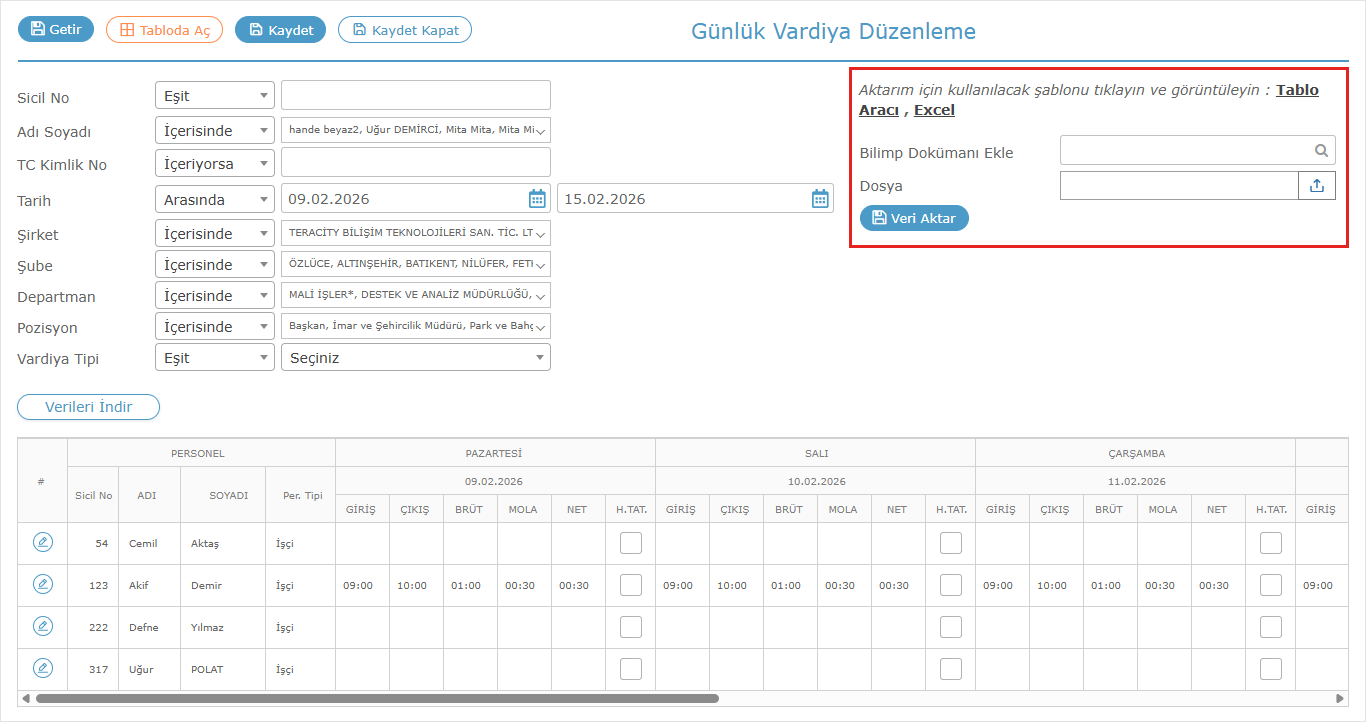1366x722 pixels.
Task: Click the horizontal scrollbar under the table
Action: 377,698
